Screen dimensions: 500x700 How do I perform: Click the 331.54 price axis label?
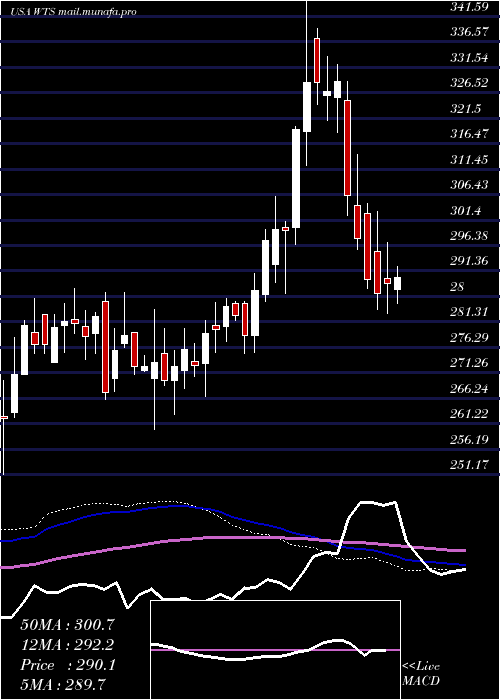[x=467, y=58]
